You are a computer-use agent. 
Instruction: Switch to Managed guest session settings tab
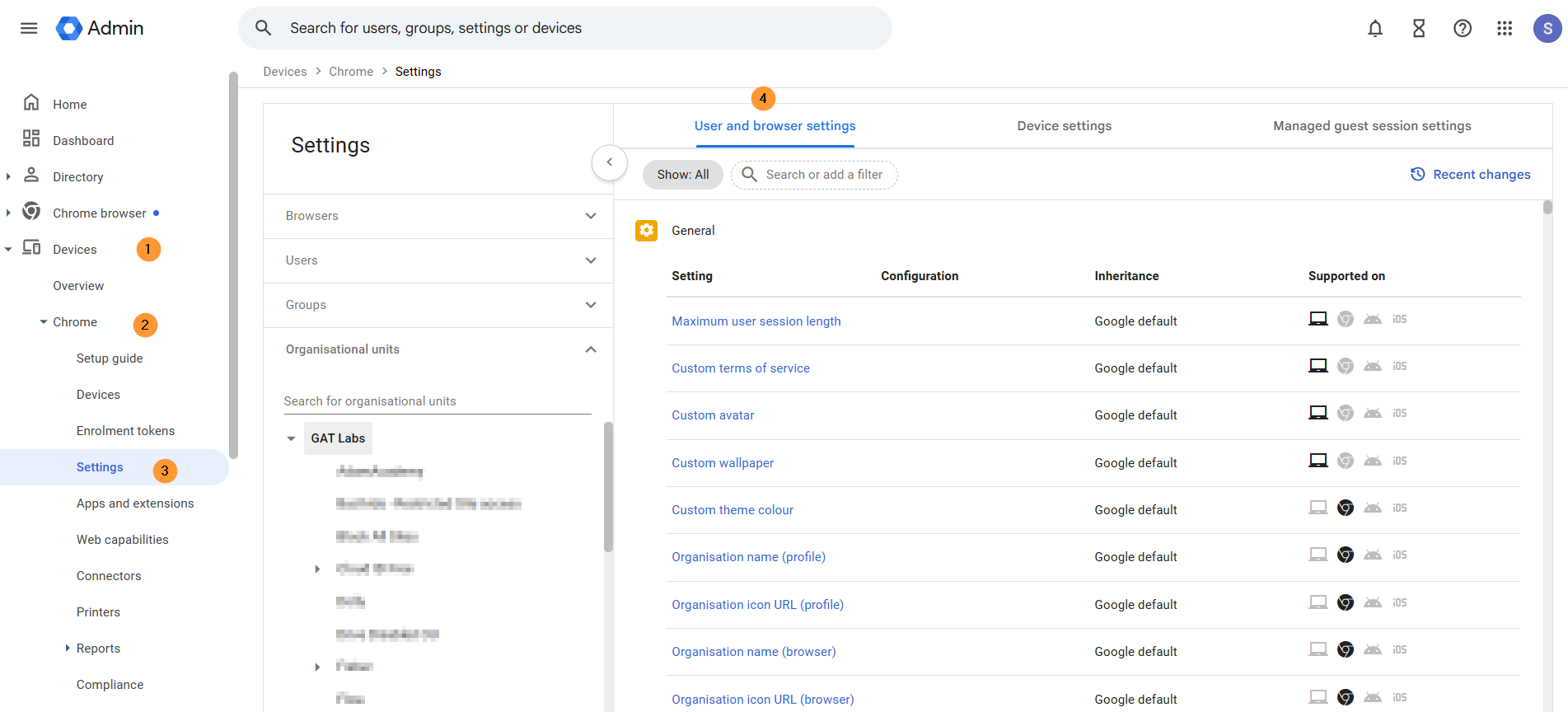coord(1372,126)
